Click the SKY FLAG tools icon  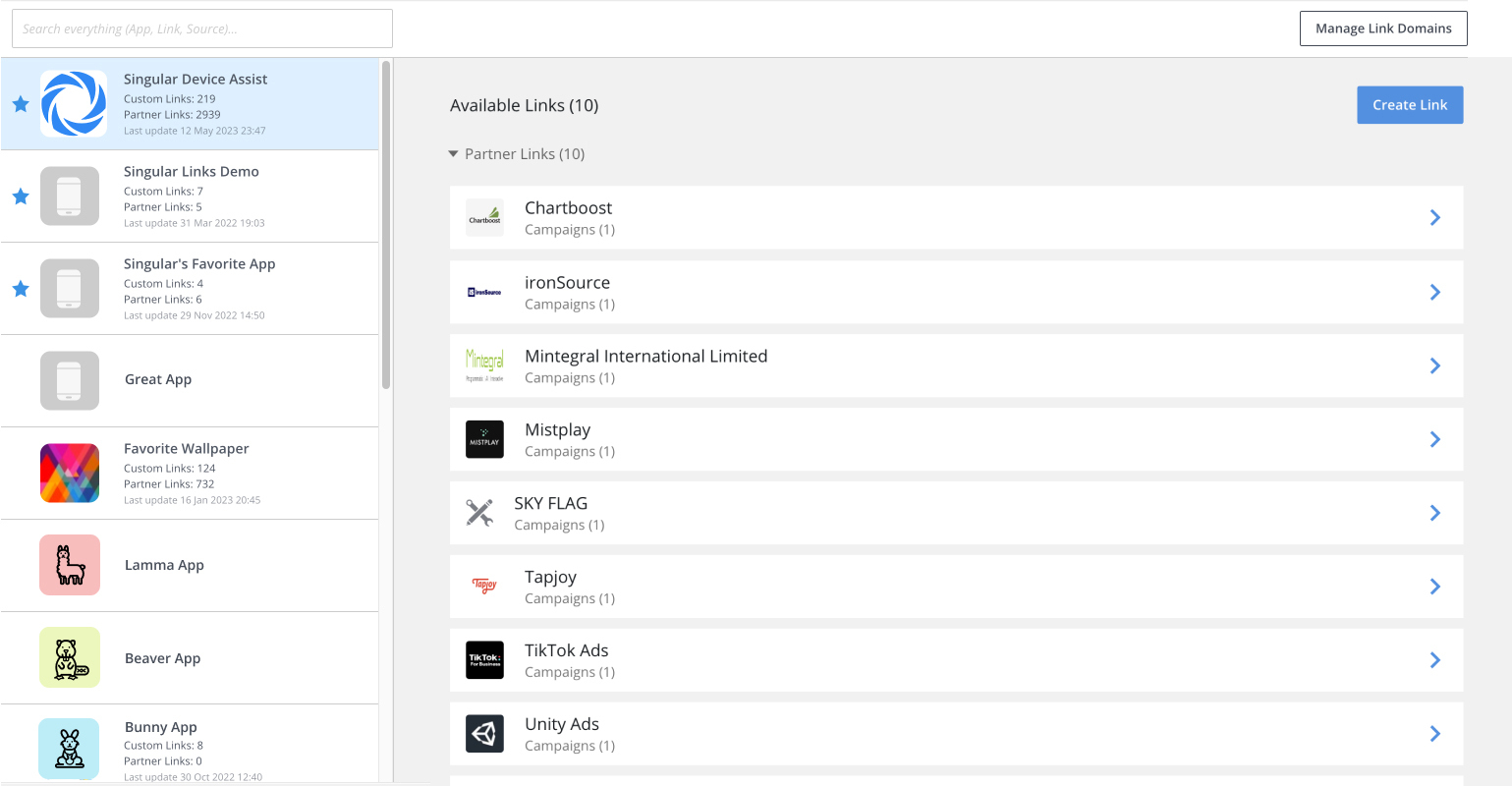coord(479,513)
